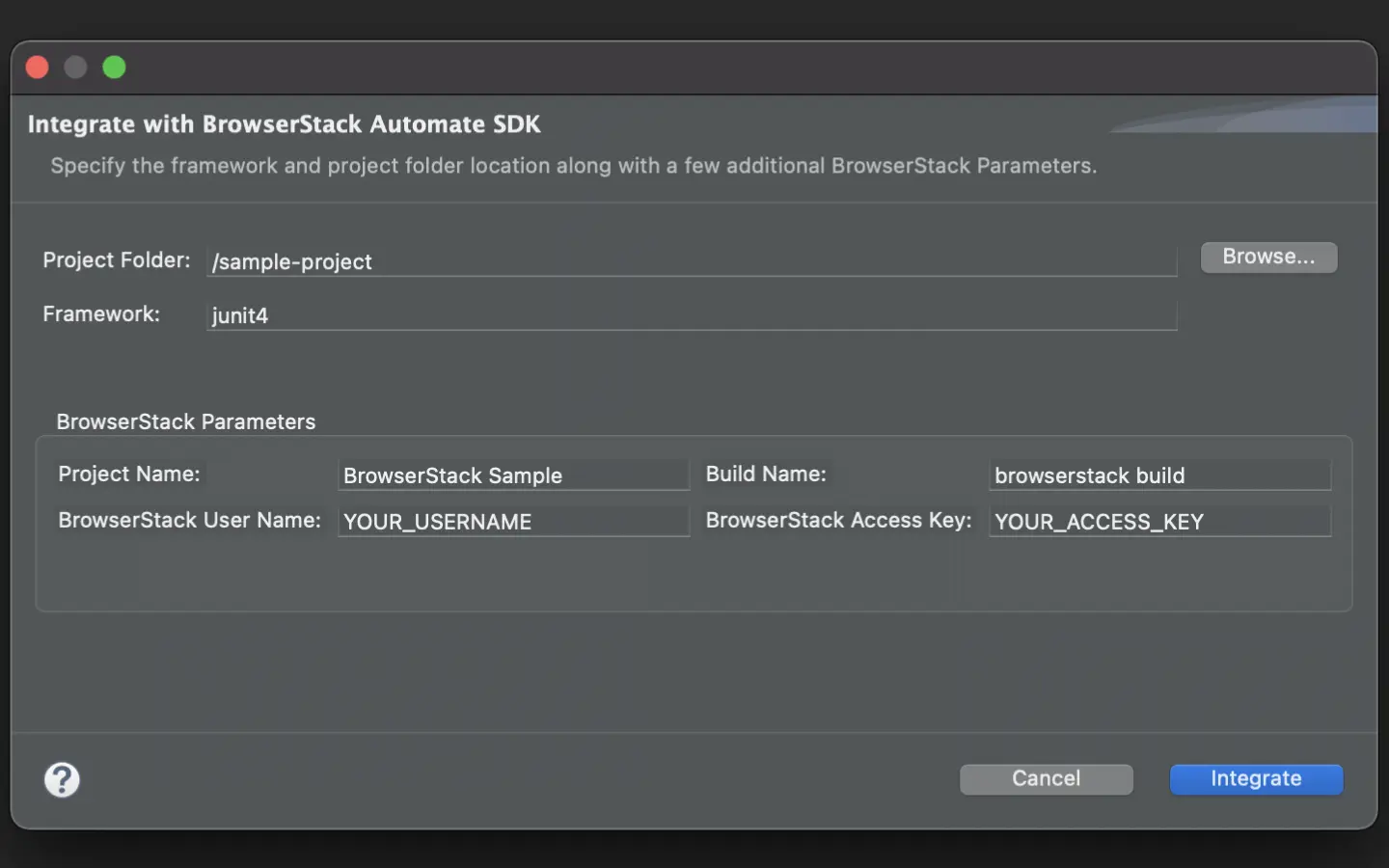Focus the Project Folder path field

(x=691, y=261)
